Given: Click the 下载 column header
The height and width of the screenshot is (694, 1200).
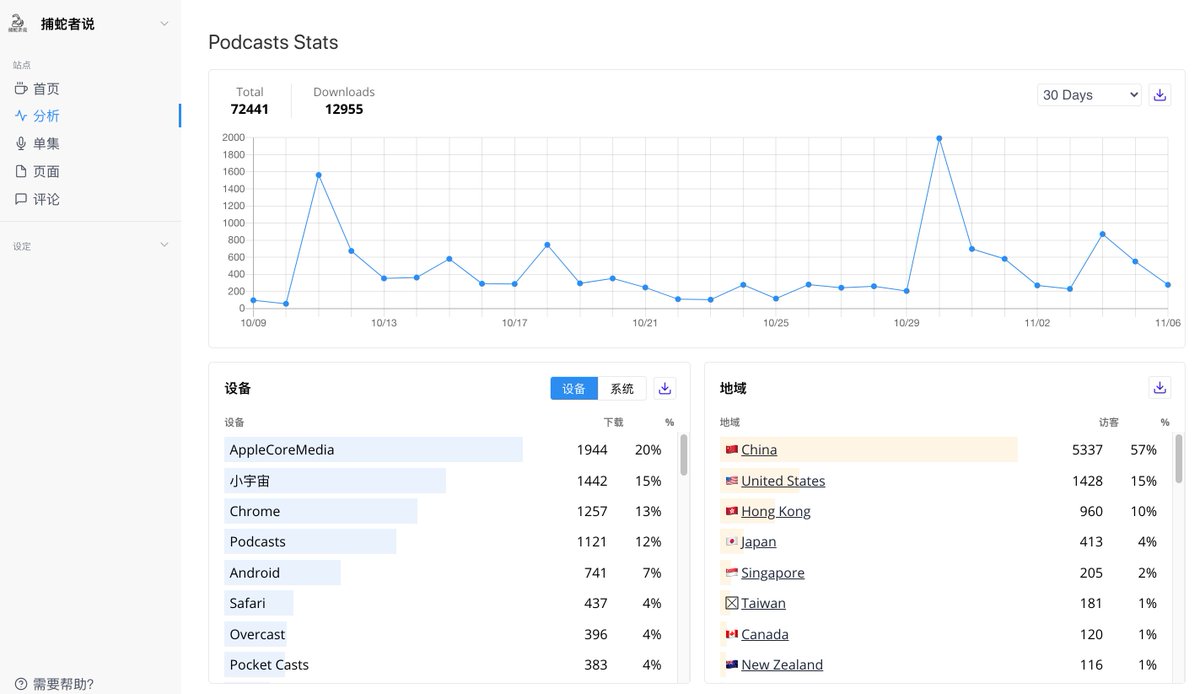Looking at the screenshot, I should (x=613, y=423).
